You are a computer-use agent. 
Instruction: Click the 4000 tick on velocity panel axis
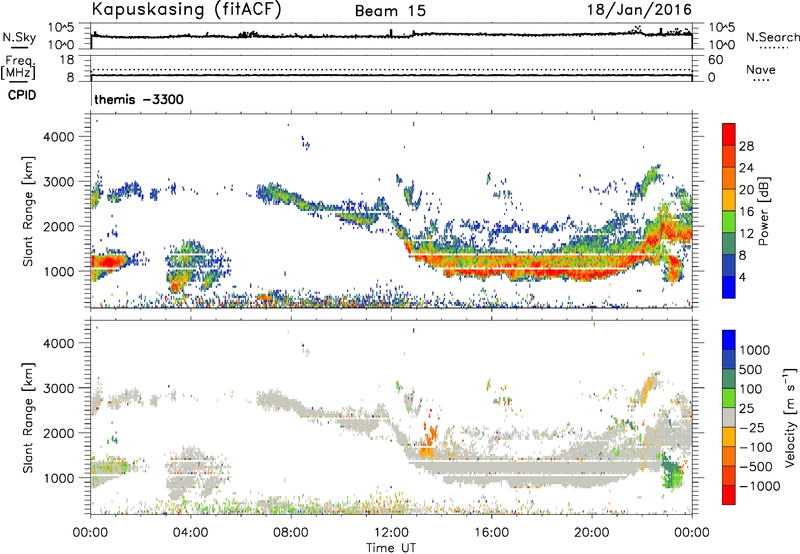pos(58,343)
